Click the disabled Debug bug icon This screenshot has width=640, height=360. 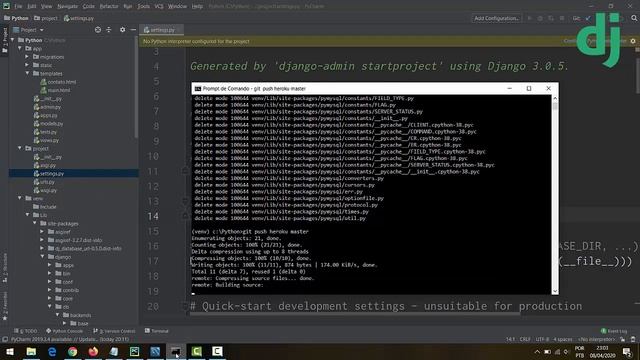pyautogui.click(x=540, y=18)
